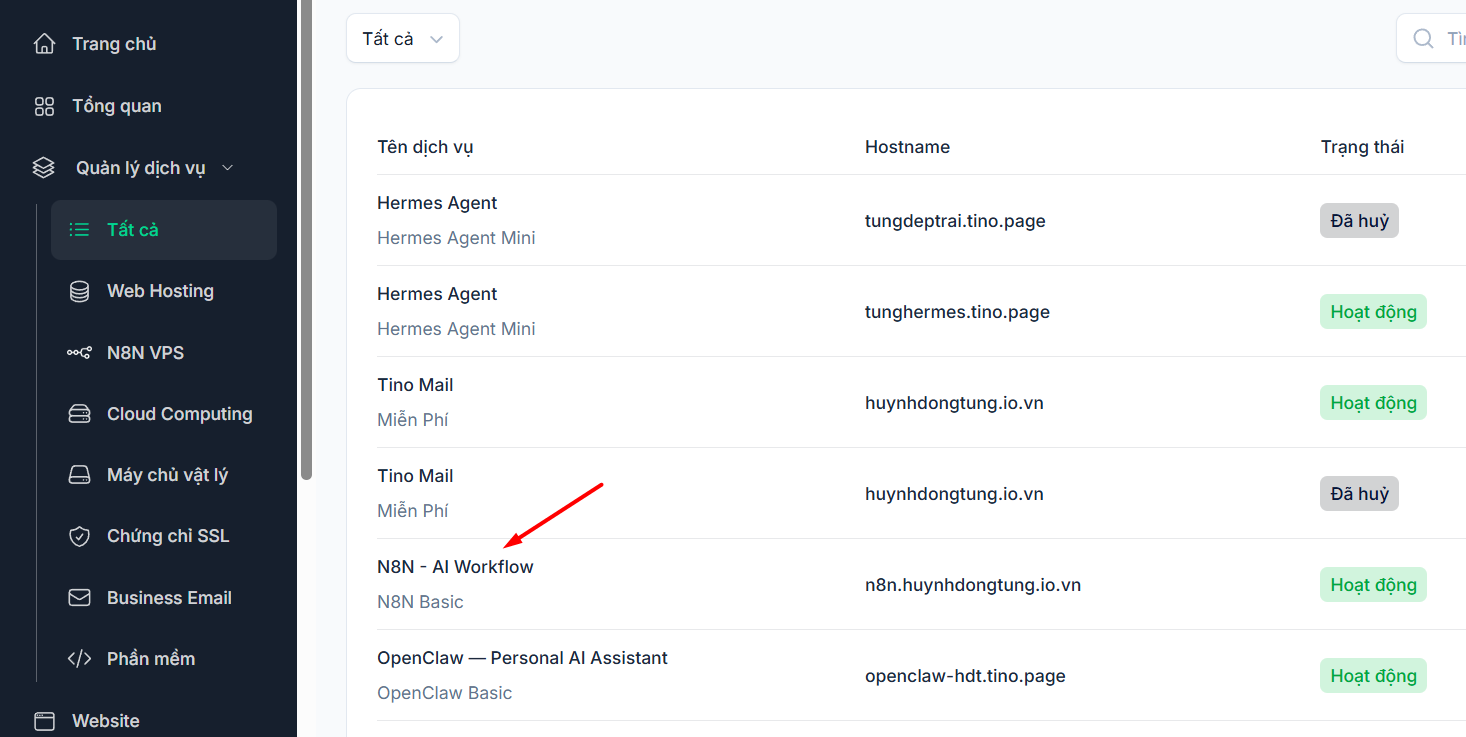Open the N8N - AI Workflow service
This screenshot has width=1466, height=737.
[455, 567]
